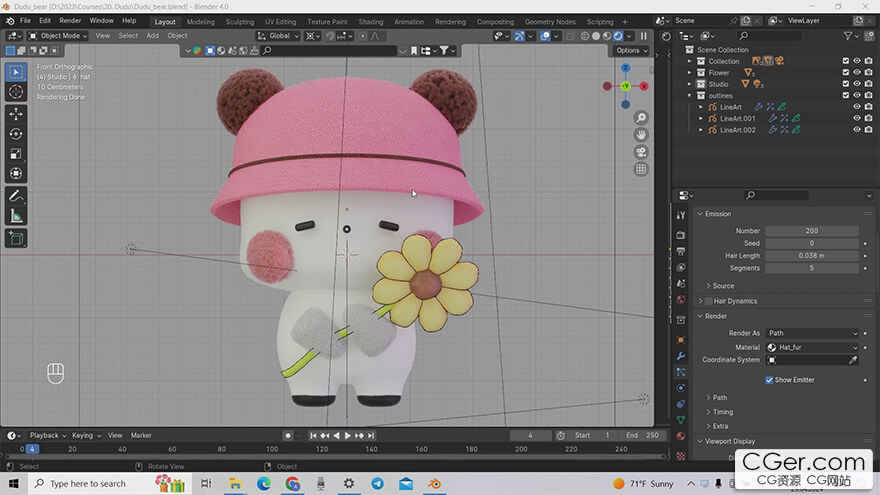Hide LineArt.001 with its eye icon

pyautogui.click(x=857, y=118)
